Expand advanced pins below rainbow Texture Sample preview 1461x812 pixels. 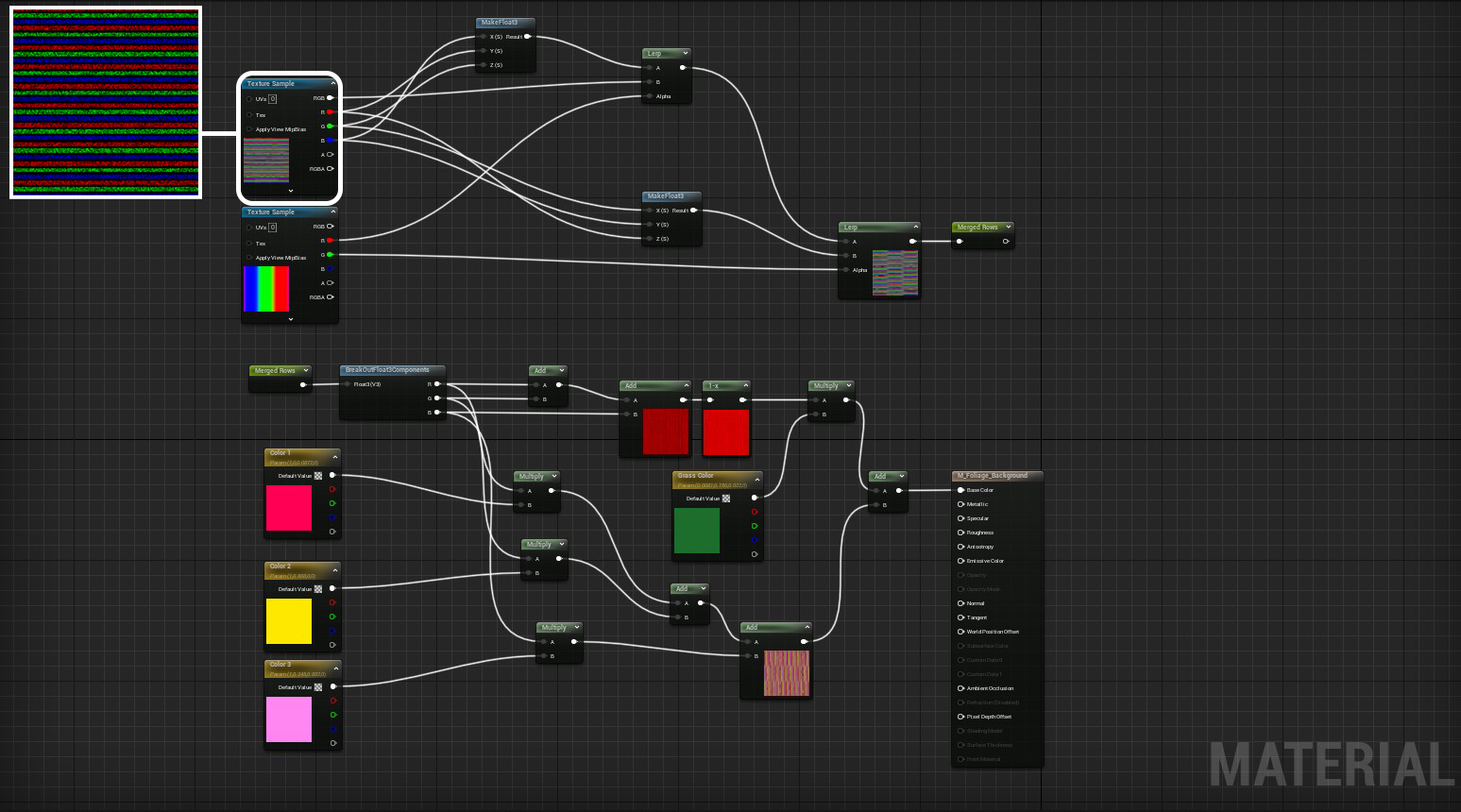[x=290, y=319]
